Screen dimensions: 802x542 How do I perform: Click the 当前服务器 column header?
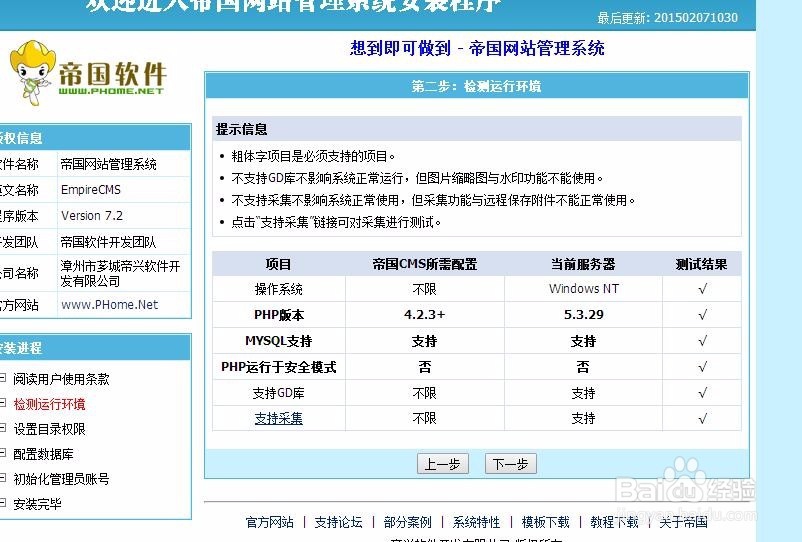click(x=583, y=264)
